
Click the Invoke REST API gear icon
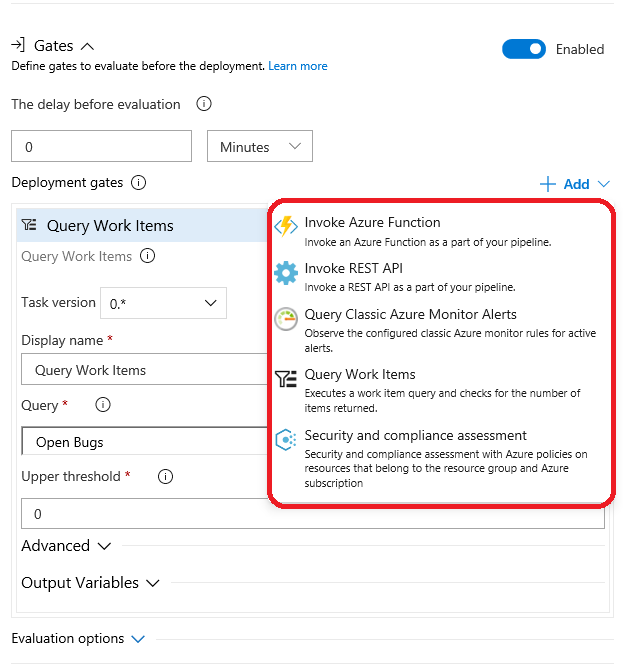286,273
